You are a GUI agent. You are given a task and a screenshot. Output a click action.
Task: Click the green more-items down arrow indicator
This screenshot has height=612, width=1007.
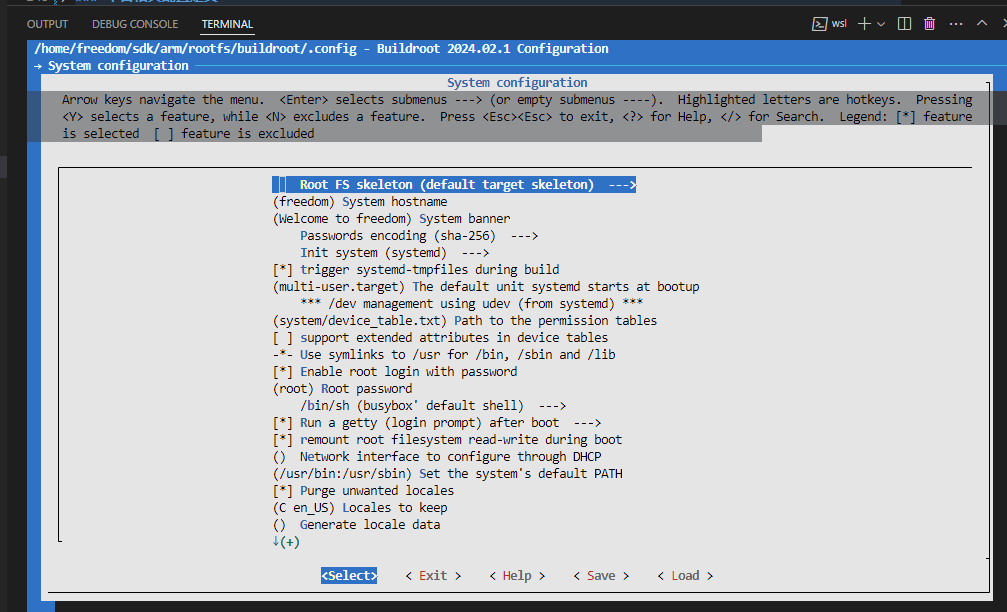click(286, 542)
